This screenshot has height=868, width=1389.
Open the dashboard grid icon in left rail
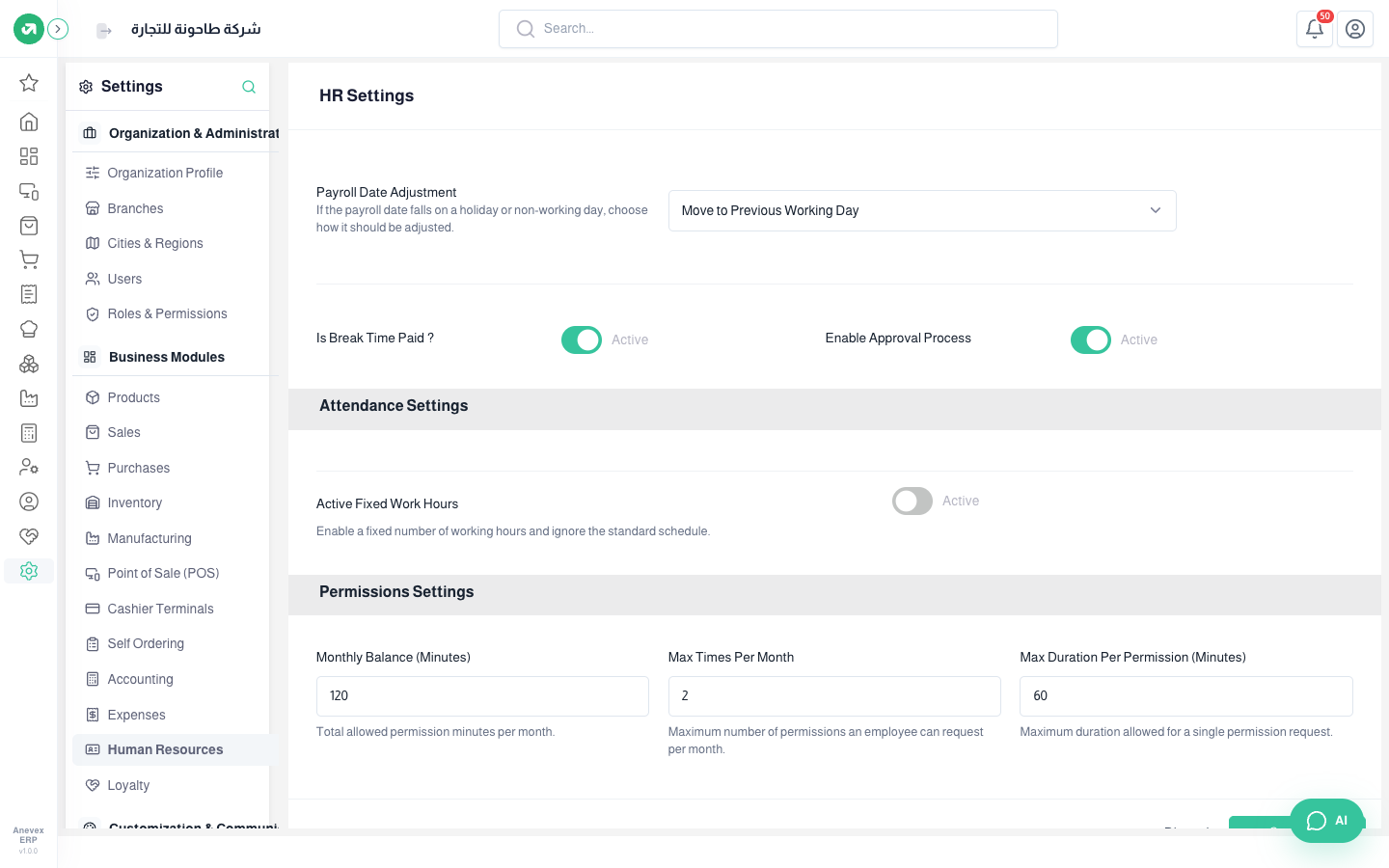coord(29,156)
